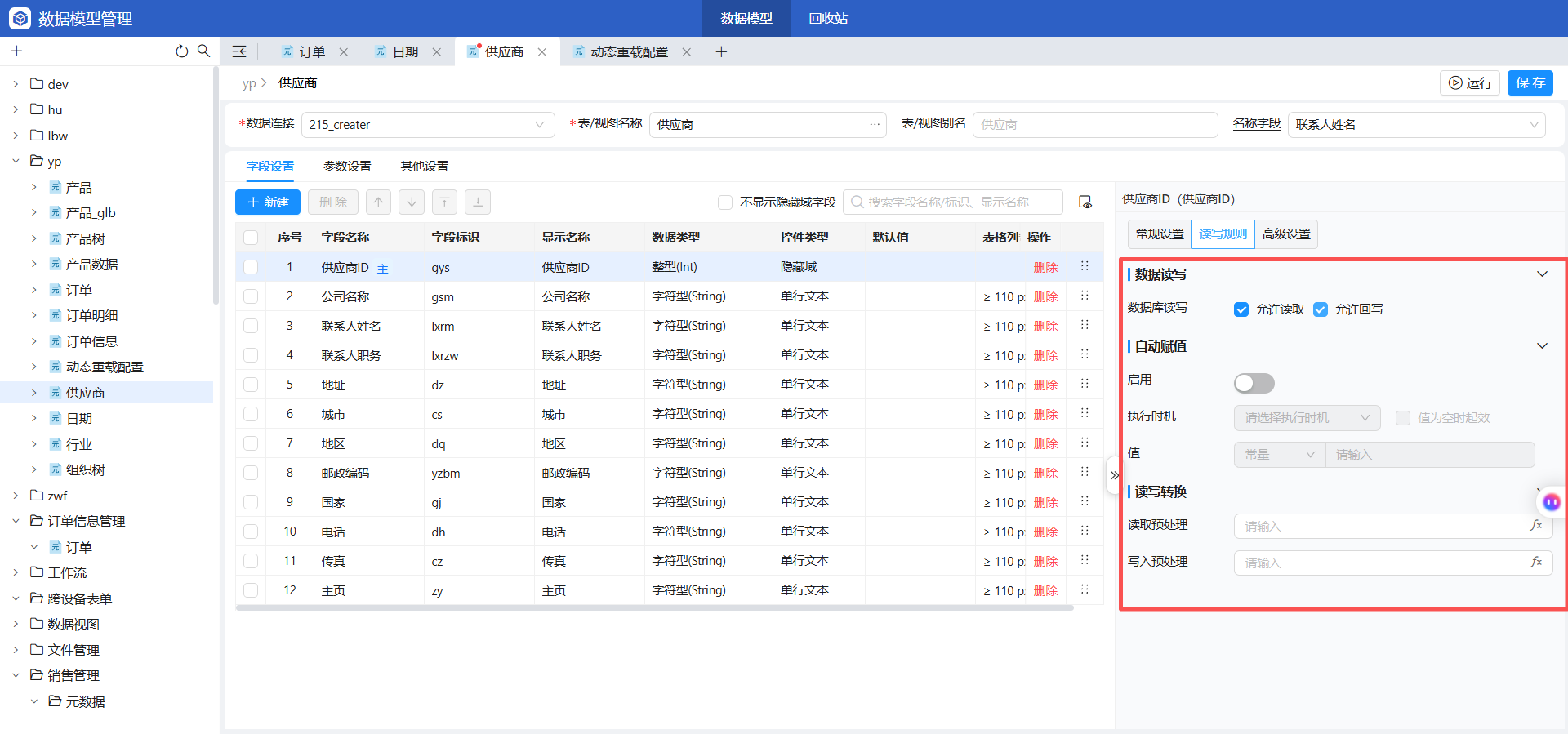This screenshot has width=1568, height=734.
Task: Open row menu for 供应商ID field
Action: pyautogui.click(x=1085, y=266)
